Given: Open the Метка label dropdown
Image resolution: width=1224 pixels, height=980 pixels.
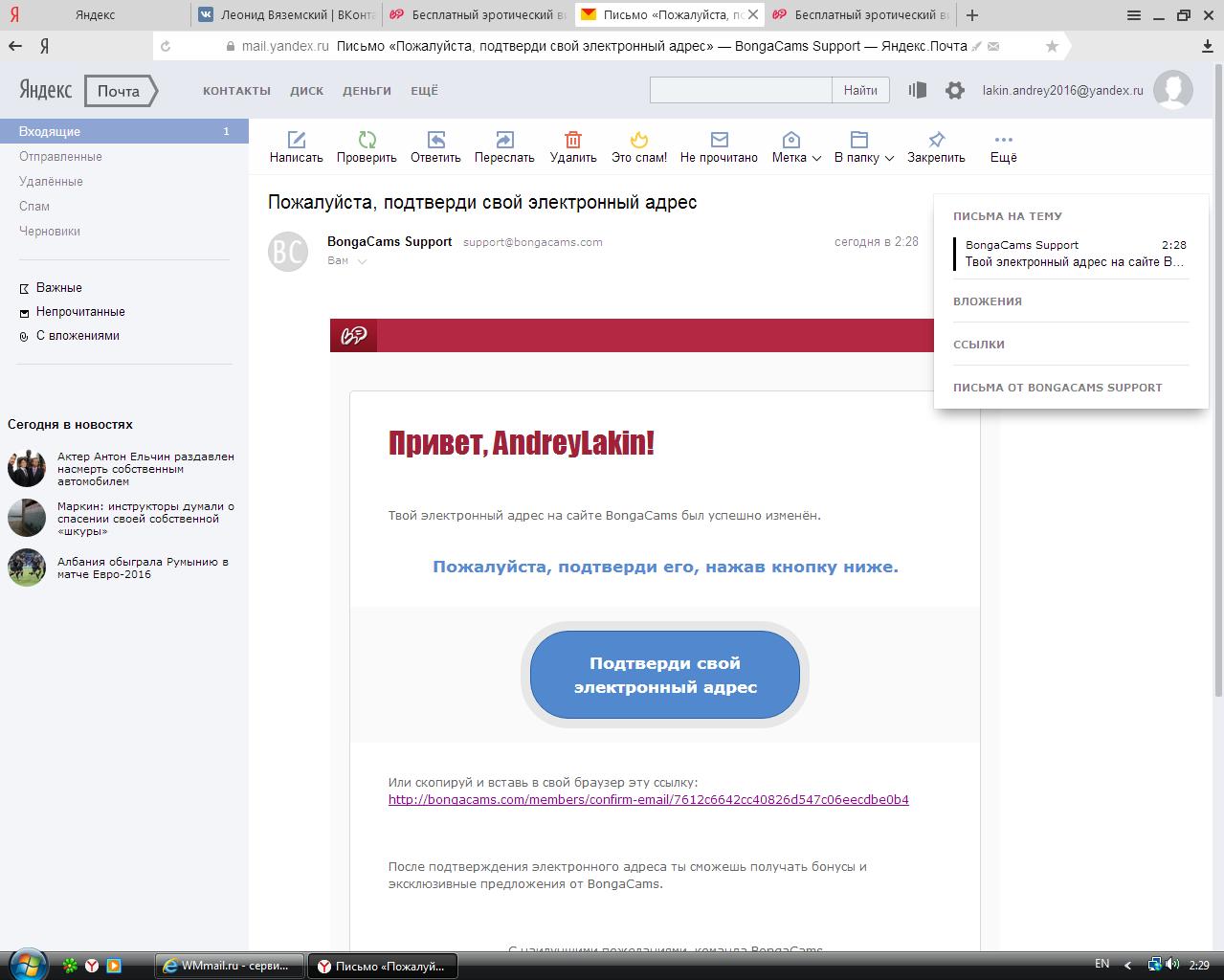Looking at the screenshot, I should coord(796,146).
